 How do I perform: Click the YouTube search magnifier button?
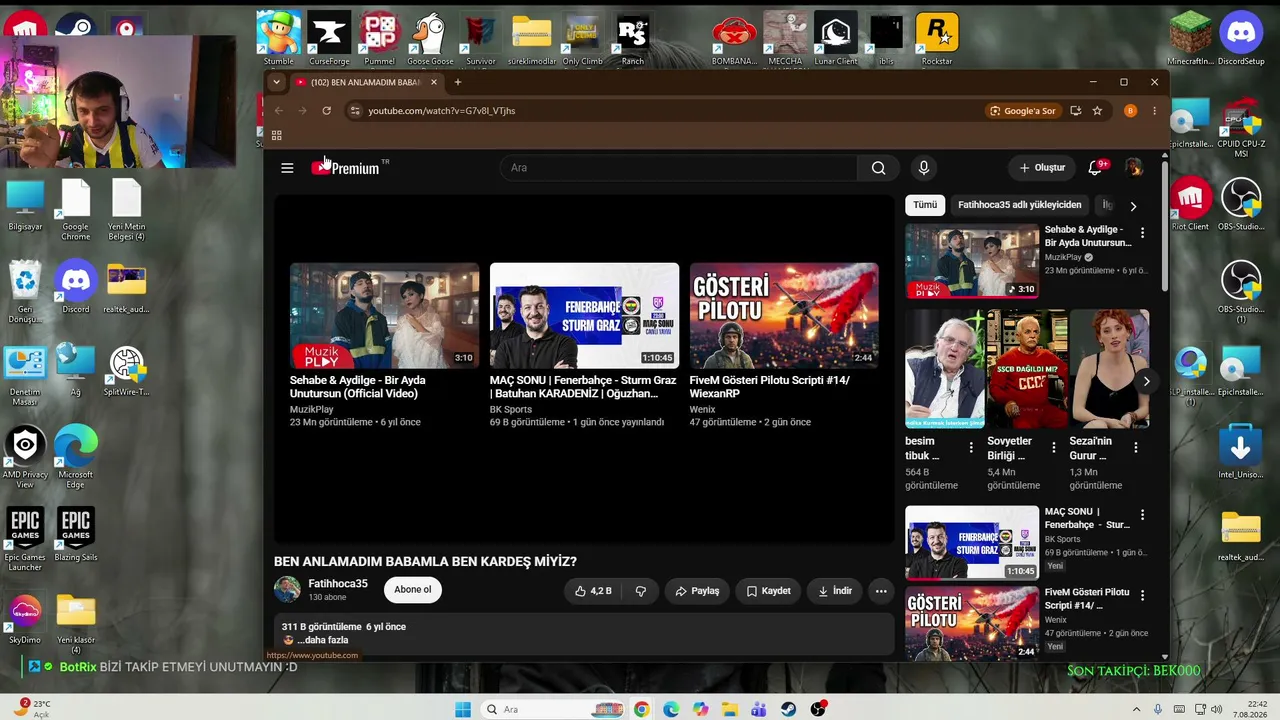point(878,168)
